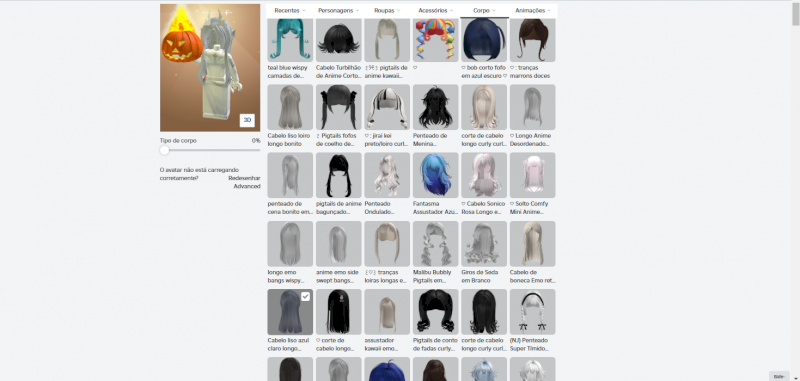
Task: Expand the Acessórios dropdown menu
Action: point(436,10)
